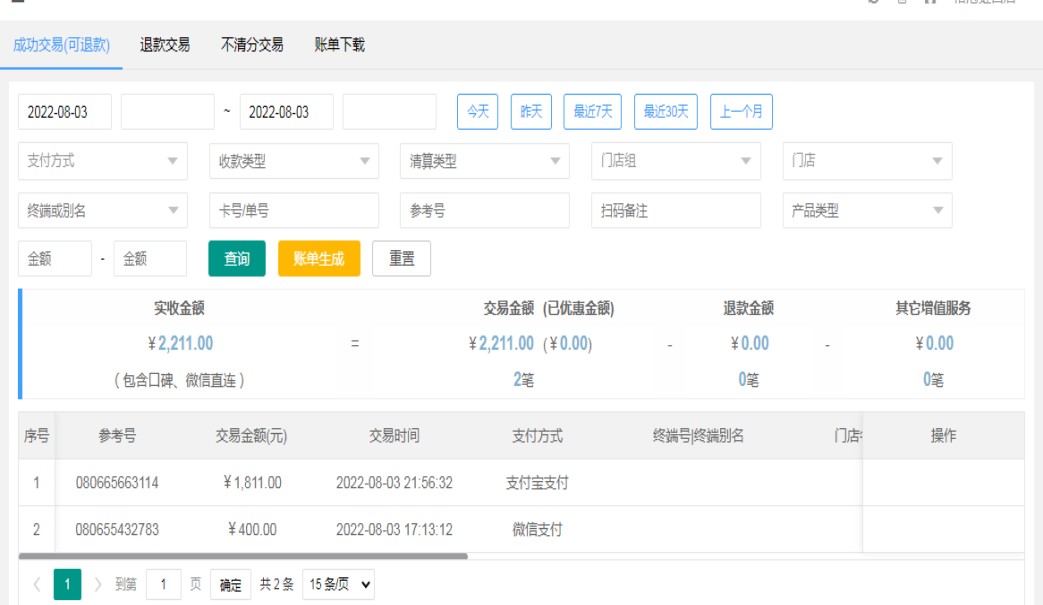The width and height of the screenshot is (1043, 605).
Task: Click the green 查询 button
Action: 237,259
